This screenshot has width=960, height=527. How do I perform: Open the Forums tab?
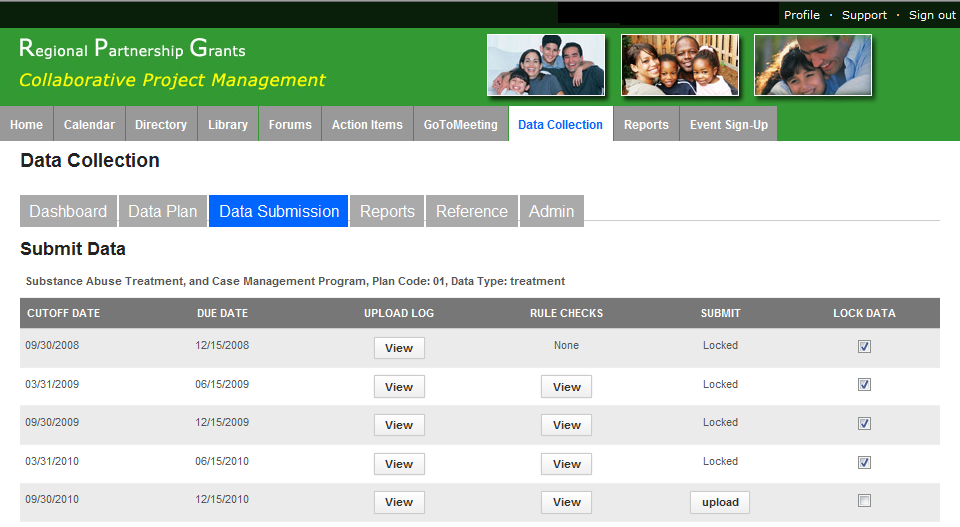tap(290, 124)
